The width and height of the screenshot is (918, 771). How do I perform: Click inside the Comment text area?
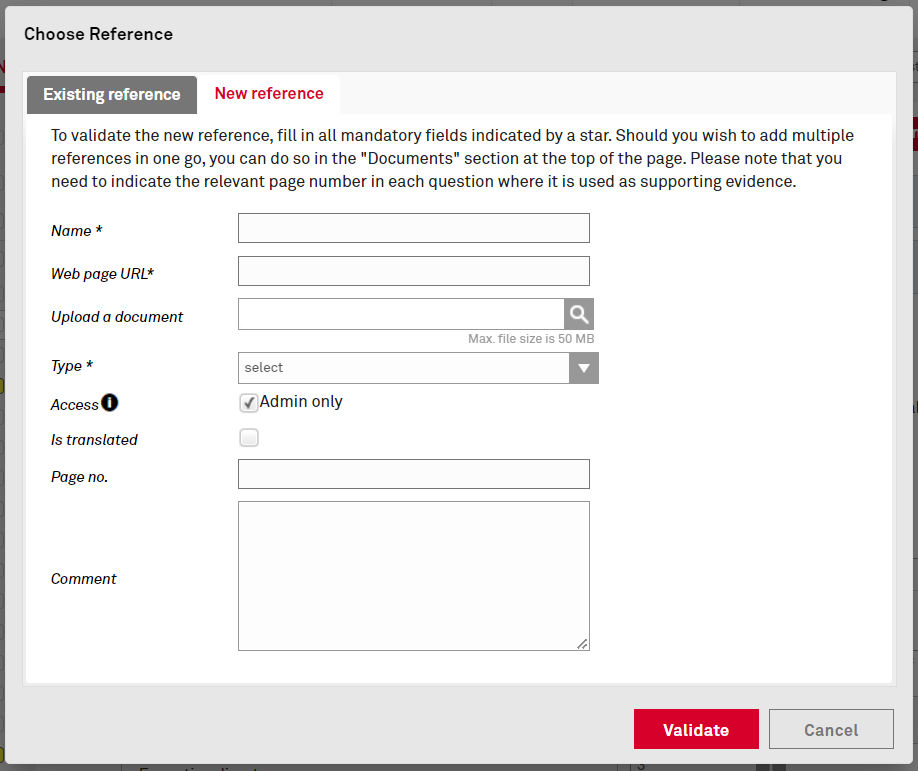pyautogui.click(x=414, y=576)
